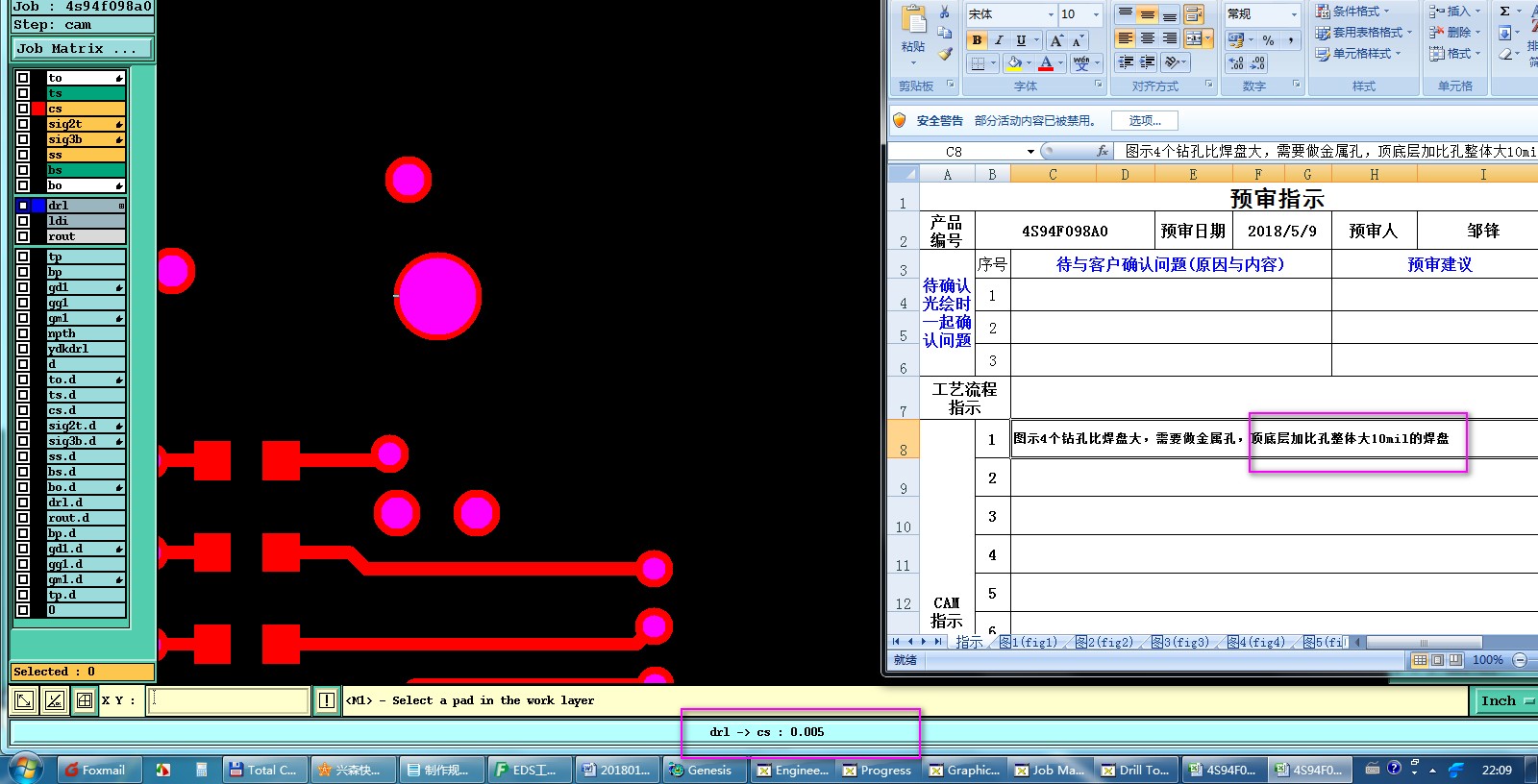
Task: Toggle the checkbox for layer 'ydkdrl'
Action: pyautogui.click(x=23, y=349)
